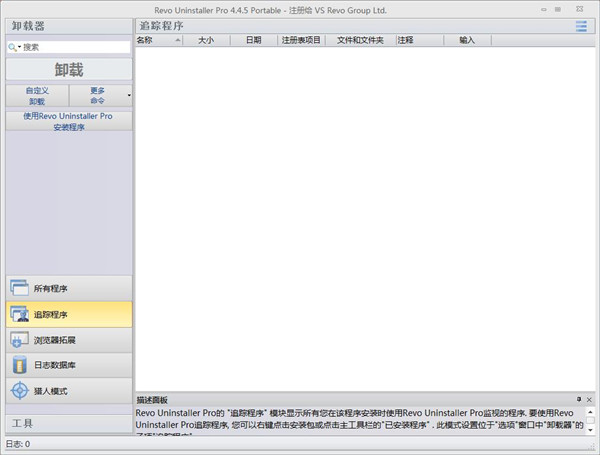Click into the 搜索 search field

coord(80,47)
